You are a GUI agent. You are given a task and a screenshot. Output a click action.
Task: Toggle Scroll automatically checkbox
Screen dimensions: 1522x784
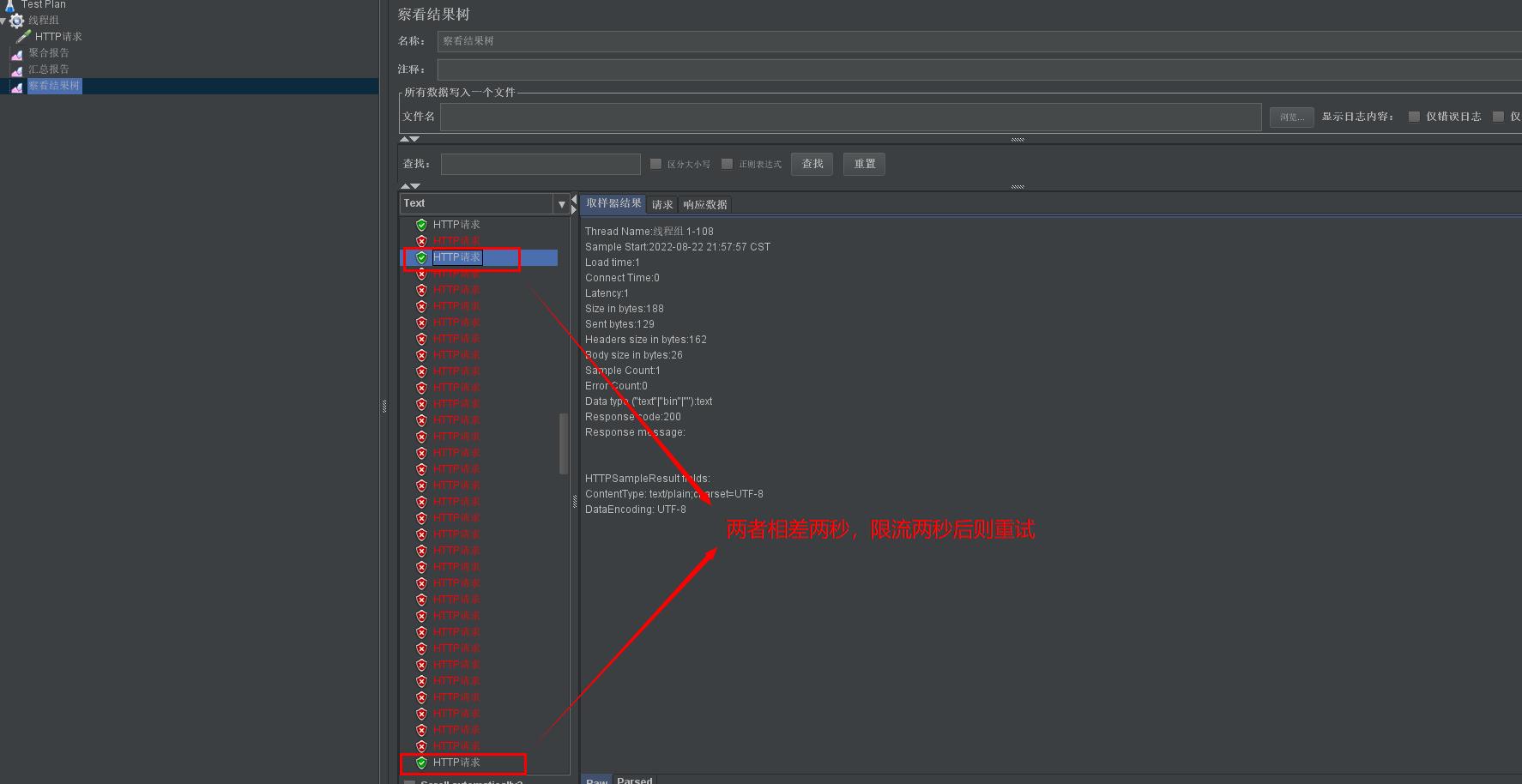click(x=409, y=782)
